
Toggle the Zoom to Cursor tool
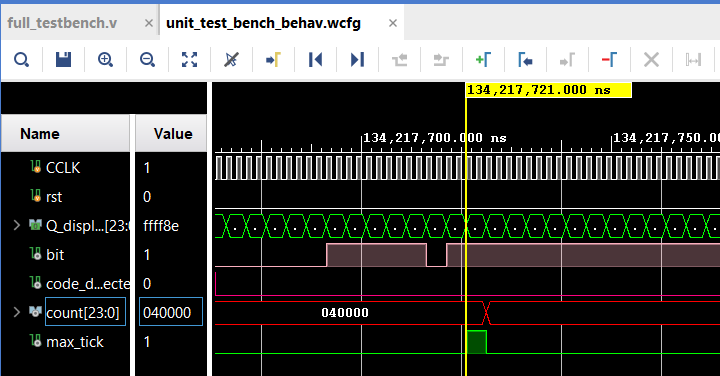pos(231,60)
